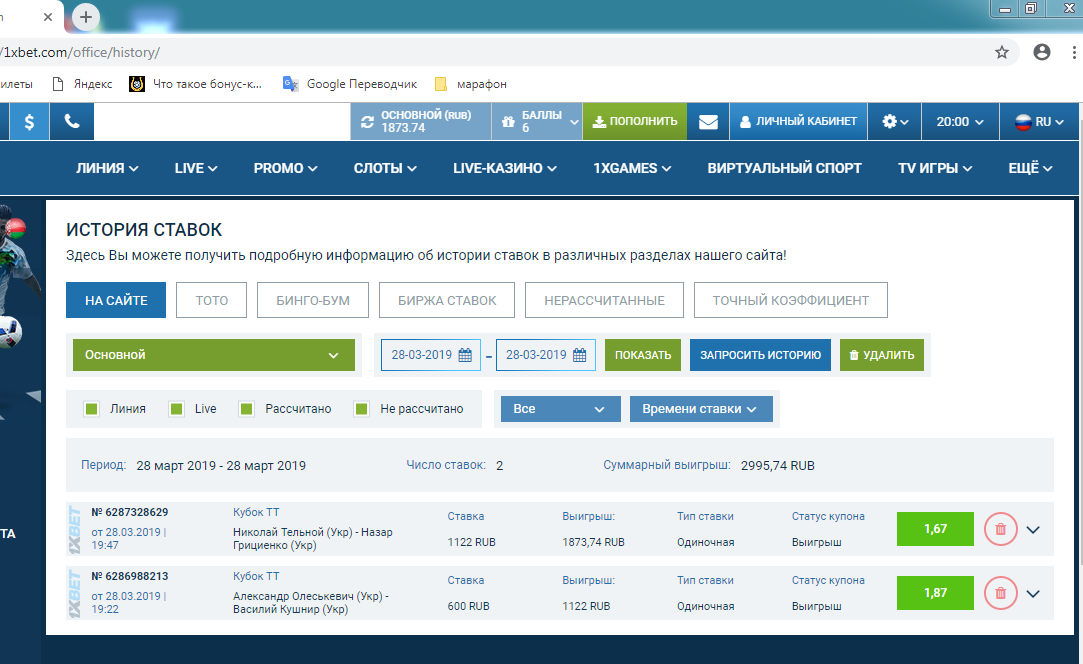Switch to the НЕРАССЧИТАННЫЕ tab

(604, 300)
